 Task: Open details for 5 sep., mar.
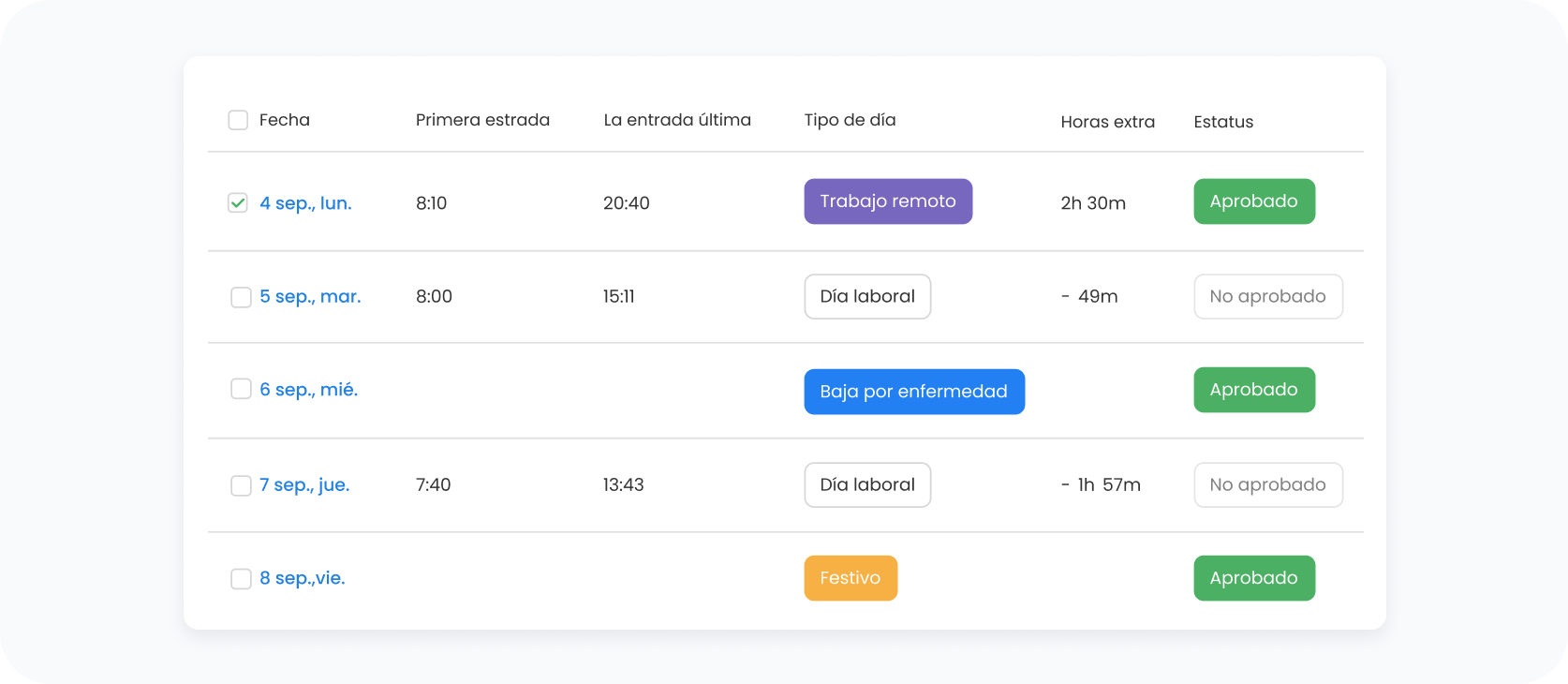pos(310,296)
